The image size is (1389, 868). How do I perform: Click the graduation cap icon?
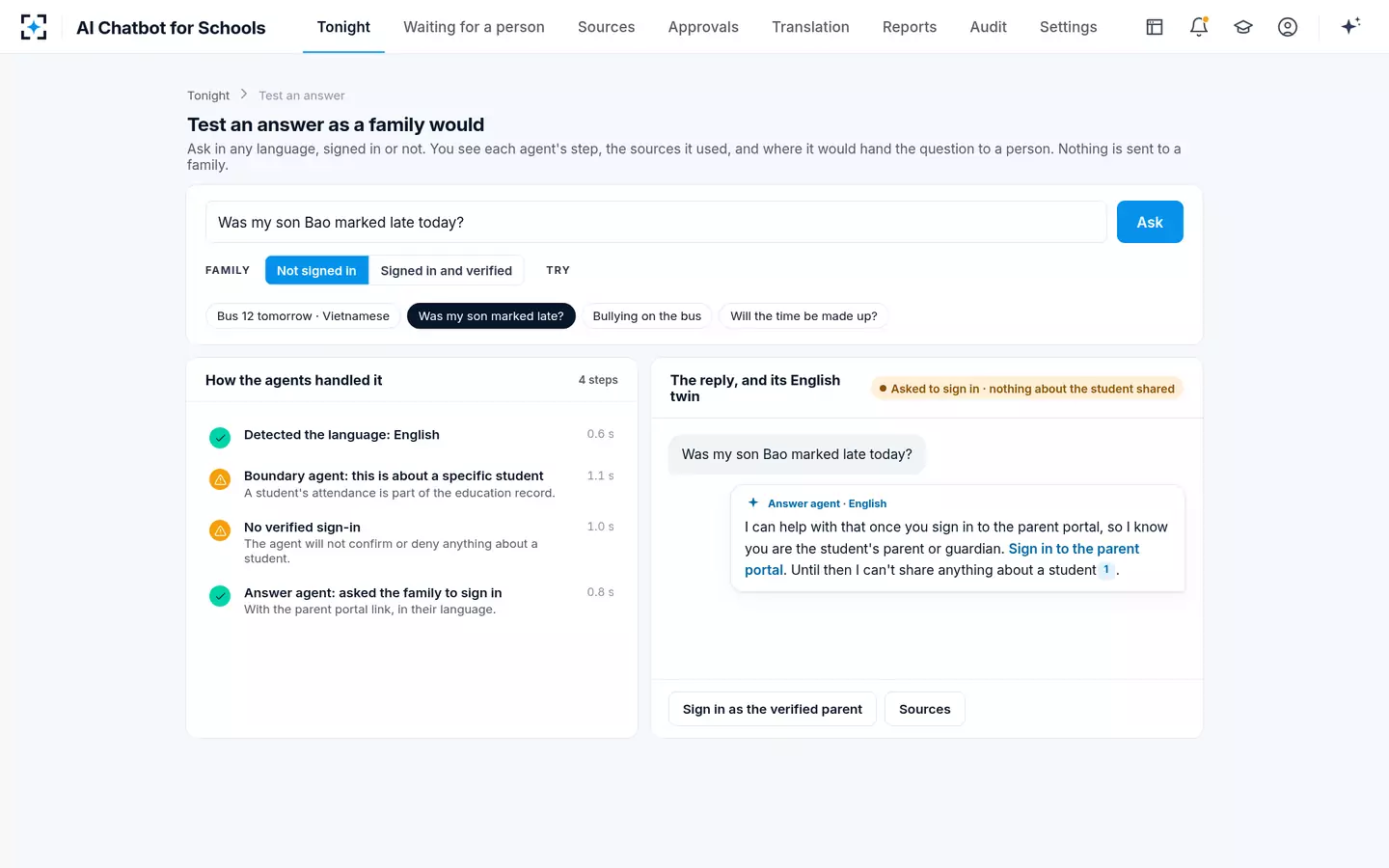click(1243, 27)
